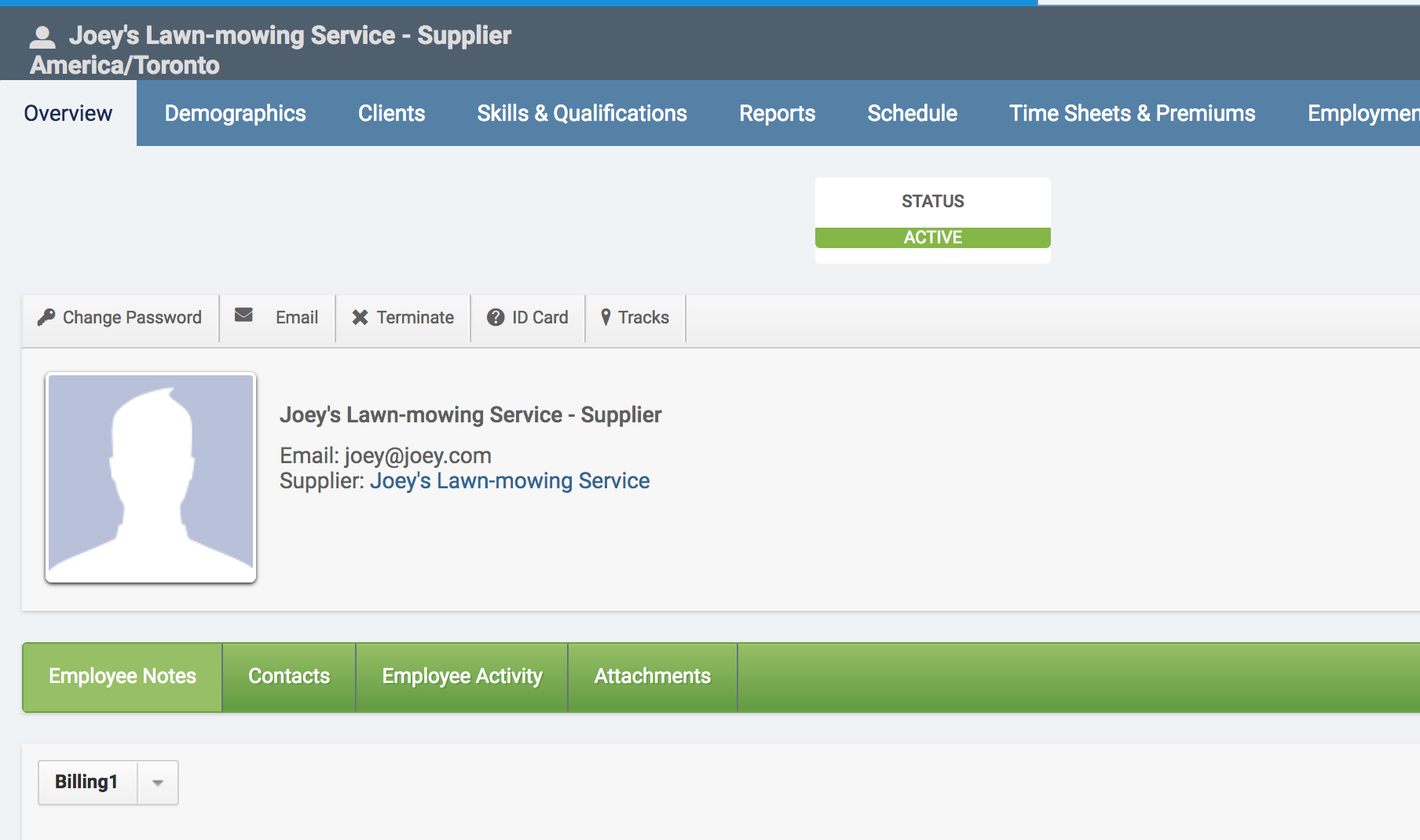Image resolution: width=1420 pixels, height=840 pixels.
Task: View the Schedule tab
Action: point(912,113)
